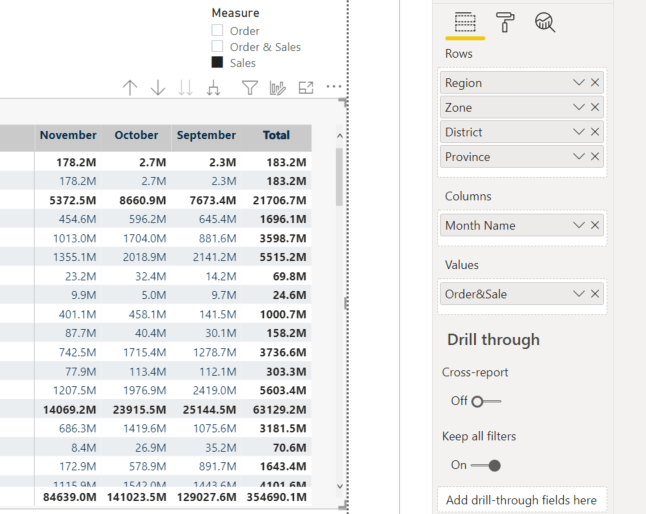The image size is (646, 514).
Task: Open Region field dropdown chevron
Action: (x=579, y=82)
